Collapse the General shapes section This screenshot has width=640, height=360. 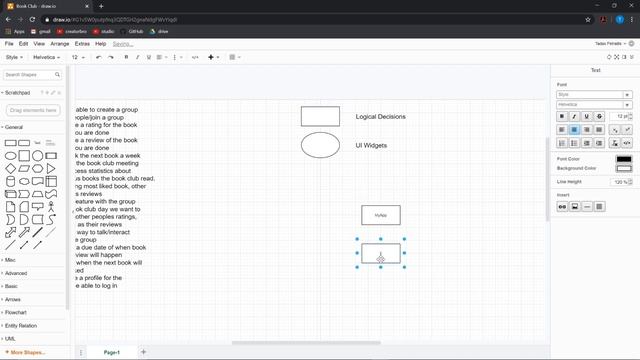(13, 127)
